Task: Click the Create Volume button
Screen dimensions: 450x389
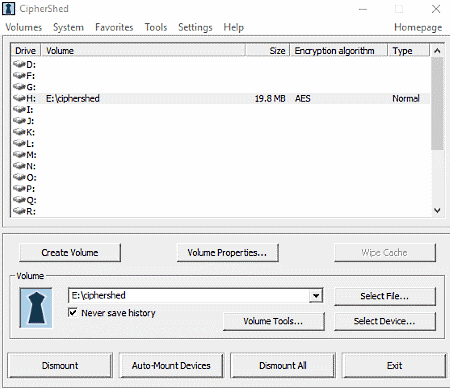Action: coord(70,253)
